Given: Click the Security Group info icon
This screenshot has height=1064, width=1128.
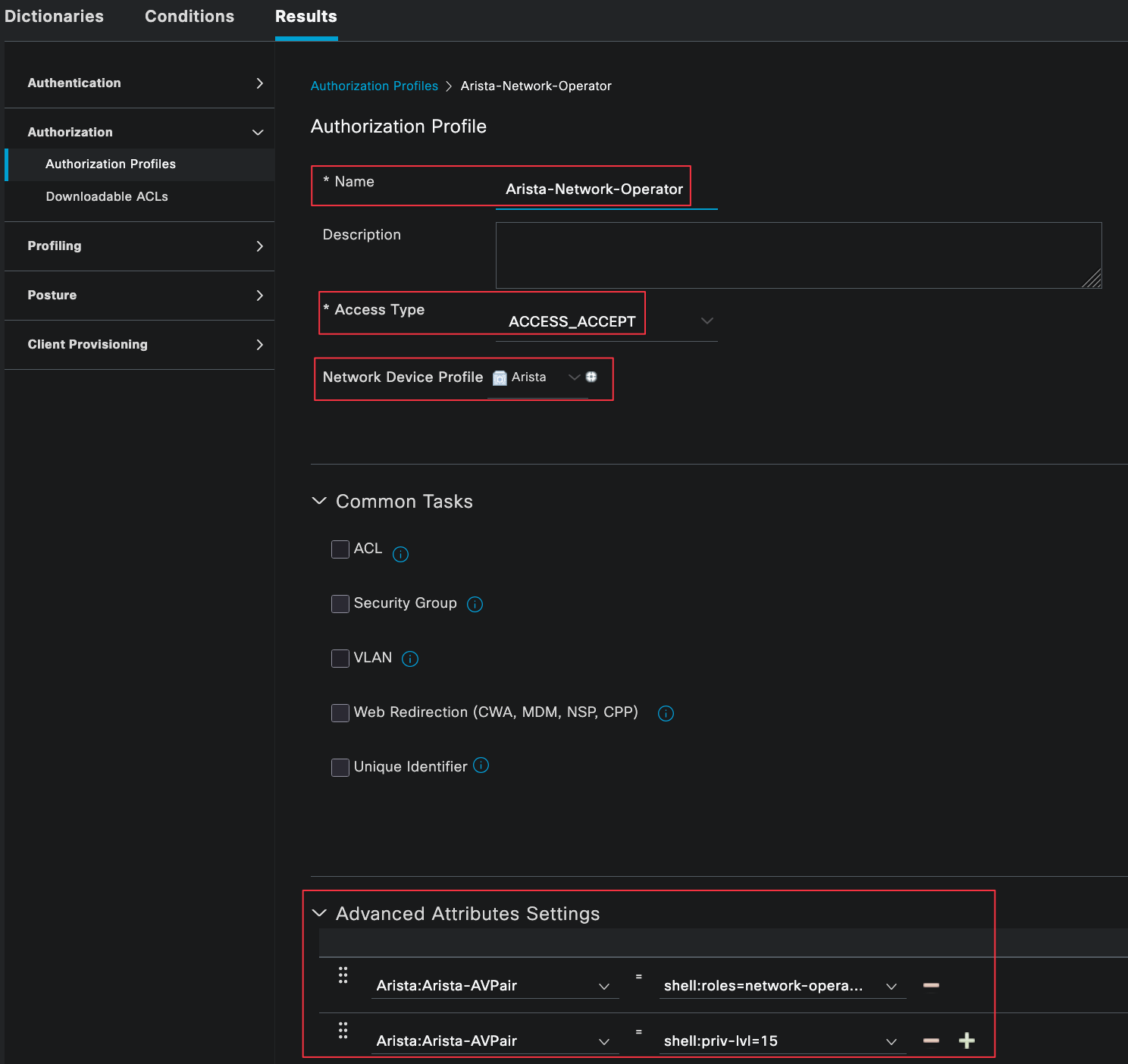Looking at the screenshot, I should coord(475,604).
